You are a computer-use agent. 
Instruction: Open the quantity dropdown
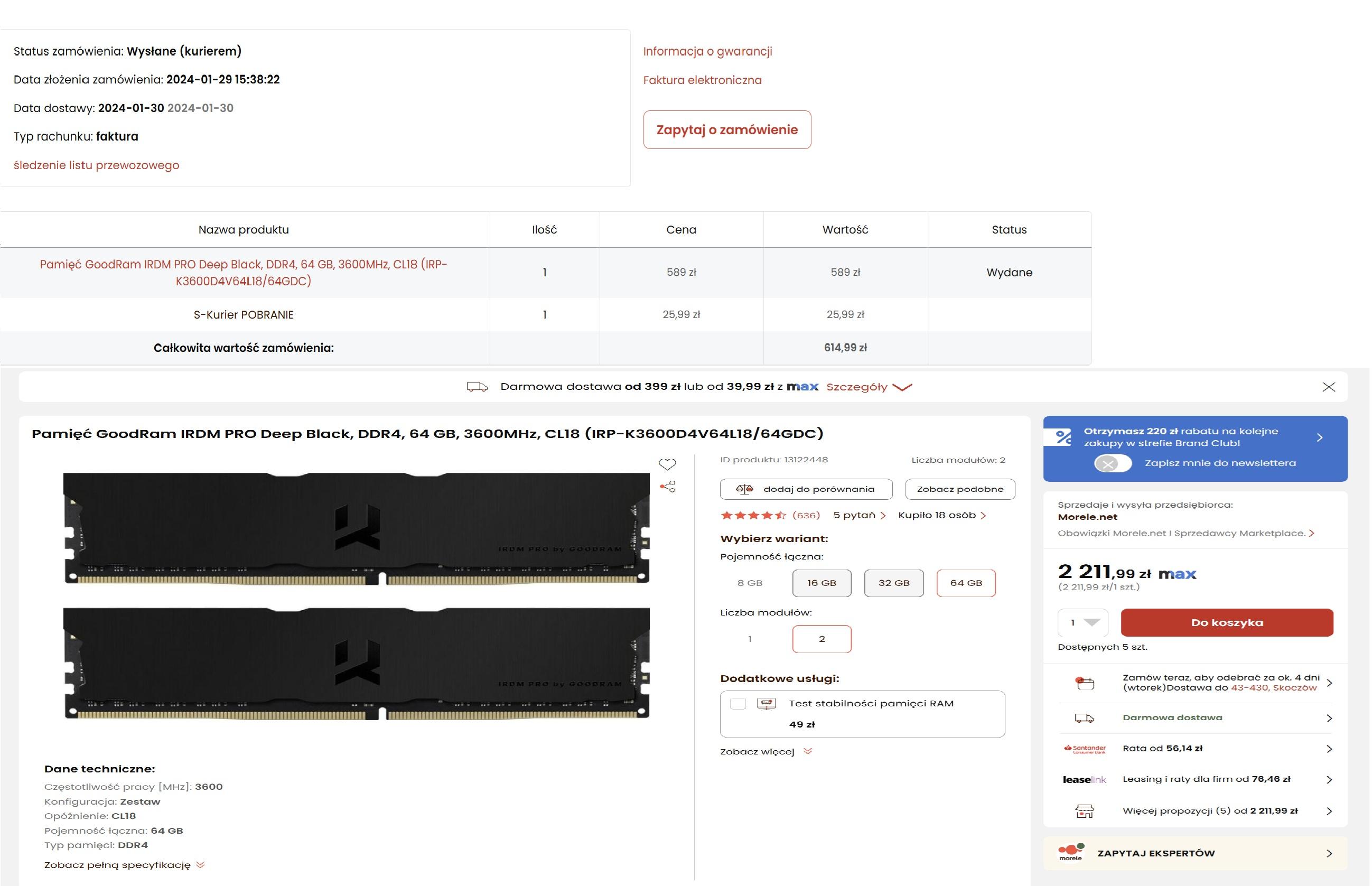[x=1082, y=622]
